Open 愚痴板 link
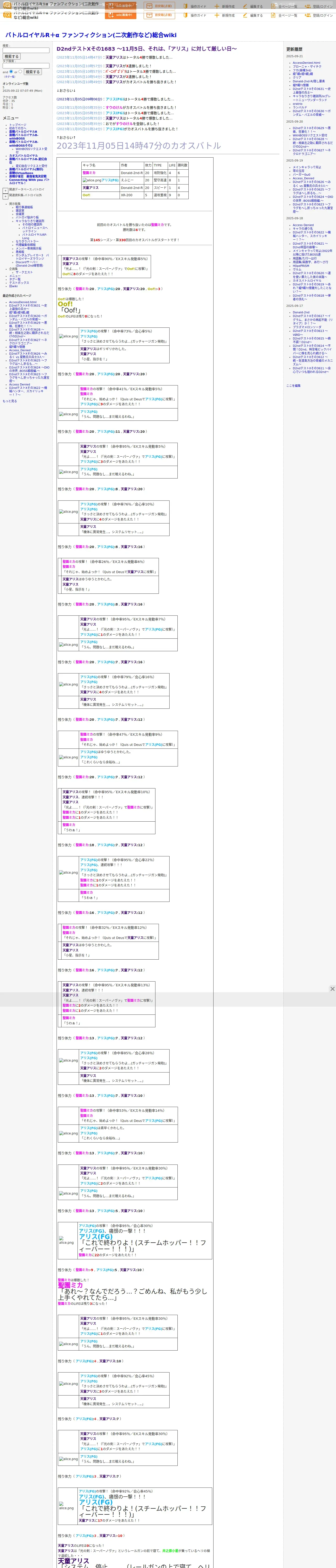336x1568 pixels. point(20,252)
